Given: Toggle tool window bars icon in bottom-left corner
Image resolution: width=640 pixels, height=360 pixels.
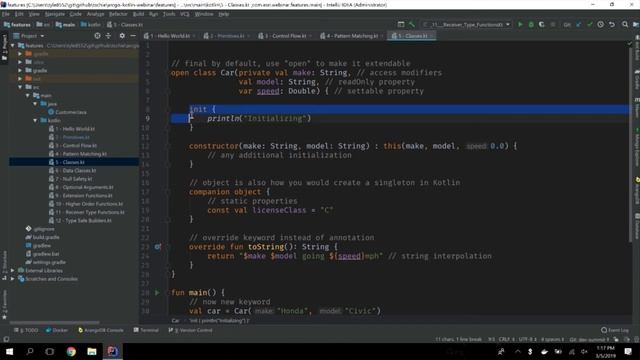Looking at the screenshot, I should [6, 339].
